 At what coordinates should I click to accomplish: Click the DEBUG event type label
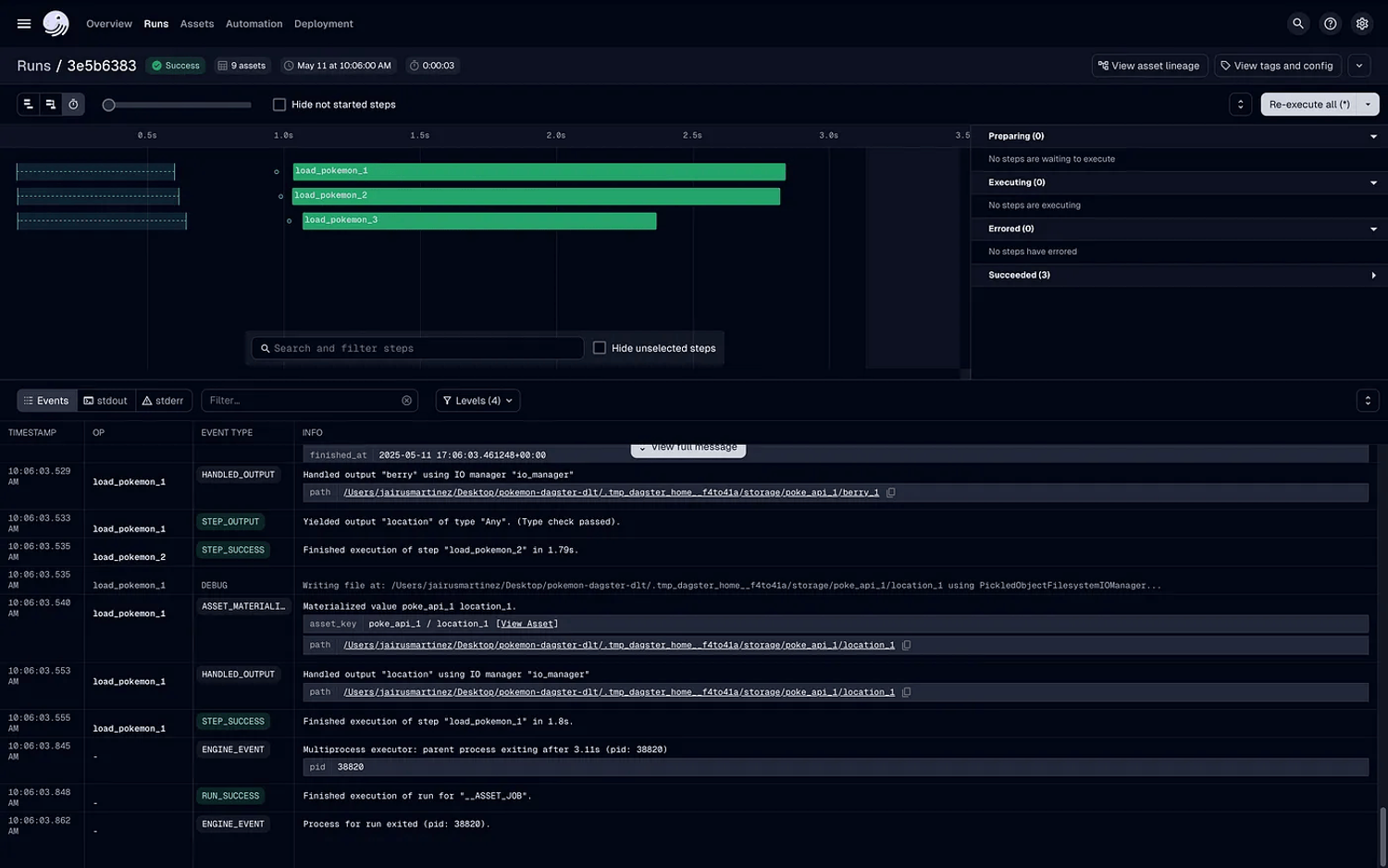214,586
